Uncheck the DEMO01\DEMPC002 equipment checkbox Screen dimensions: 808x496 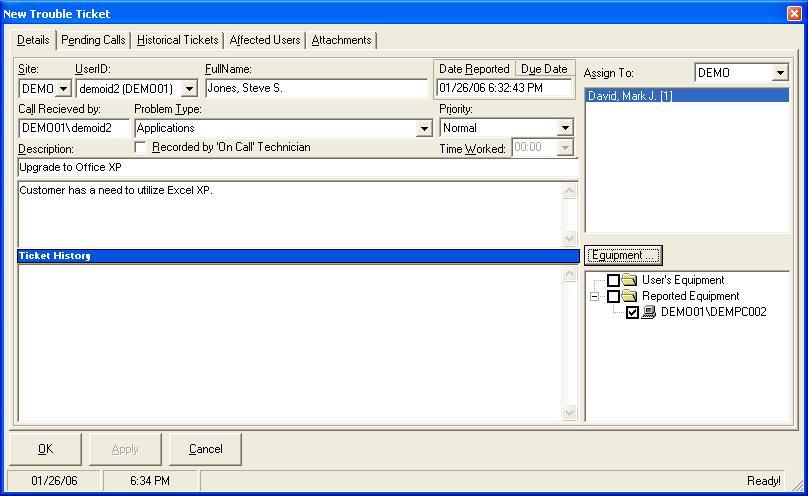[x=632, y=313]
